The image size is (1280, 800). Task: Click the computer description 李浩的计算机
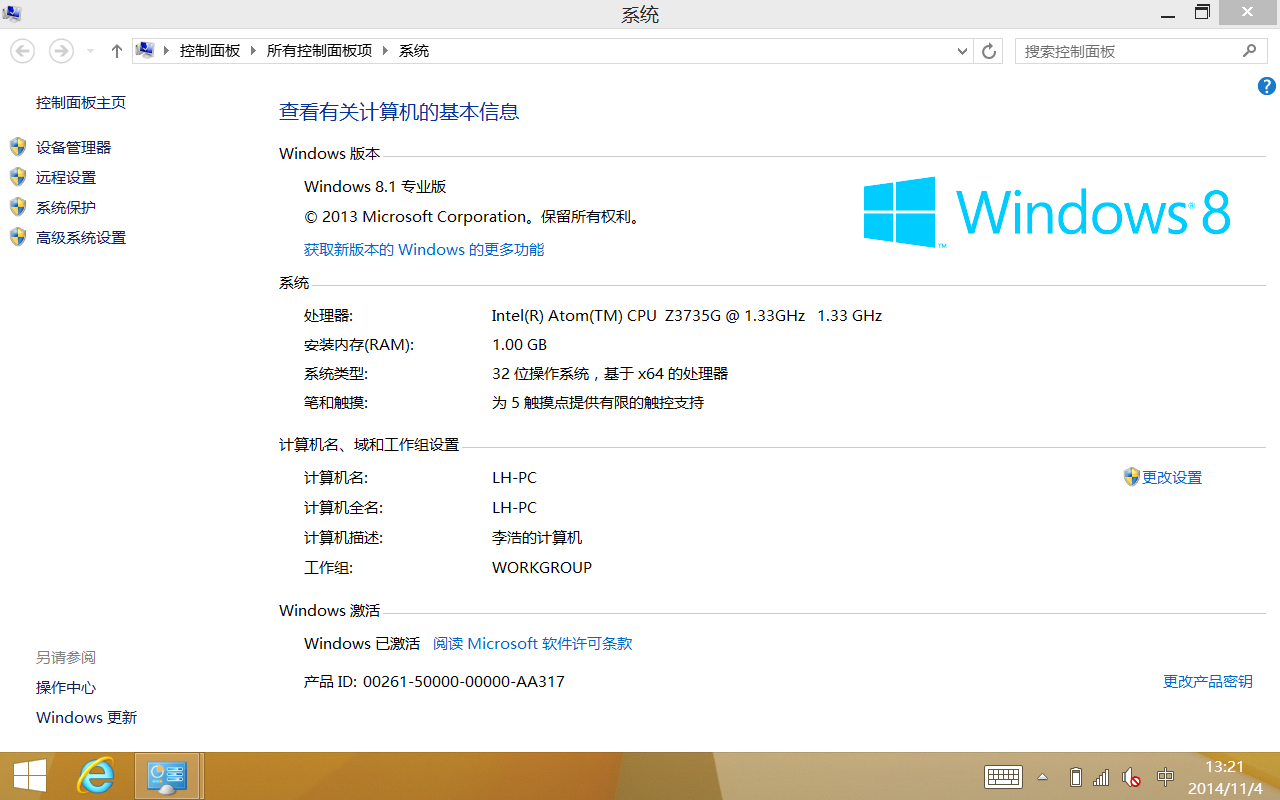(x=537, y=538)
